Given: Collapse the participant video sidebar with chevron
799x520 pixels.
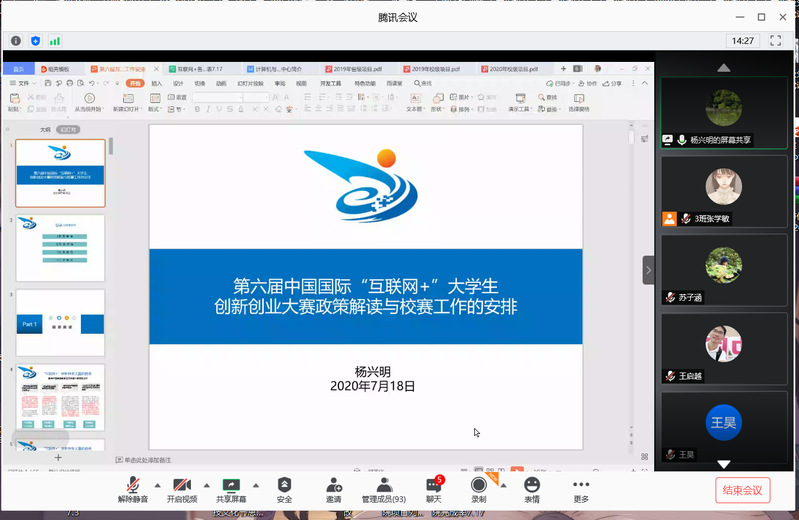Looking at the screenshot, I should [648, 270].
